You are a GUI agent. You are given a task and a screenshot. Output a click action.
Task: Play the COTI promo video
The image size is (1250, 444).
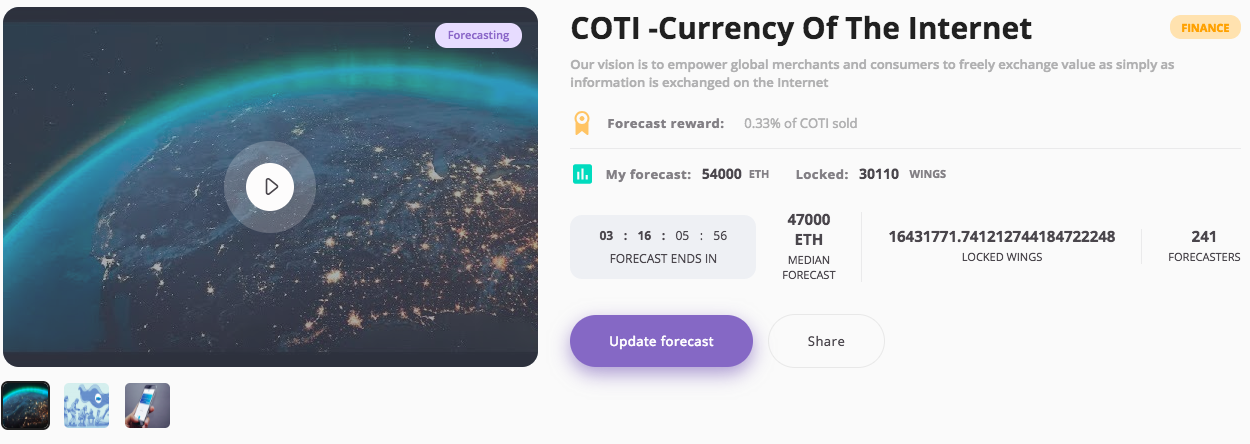click(x=270, y=186)
